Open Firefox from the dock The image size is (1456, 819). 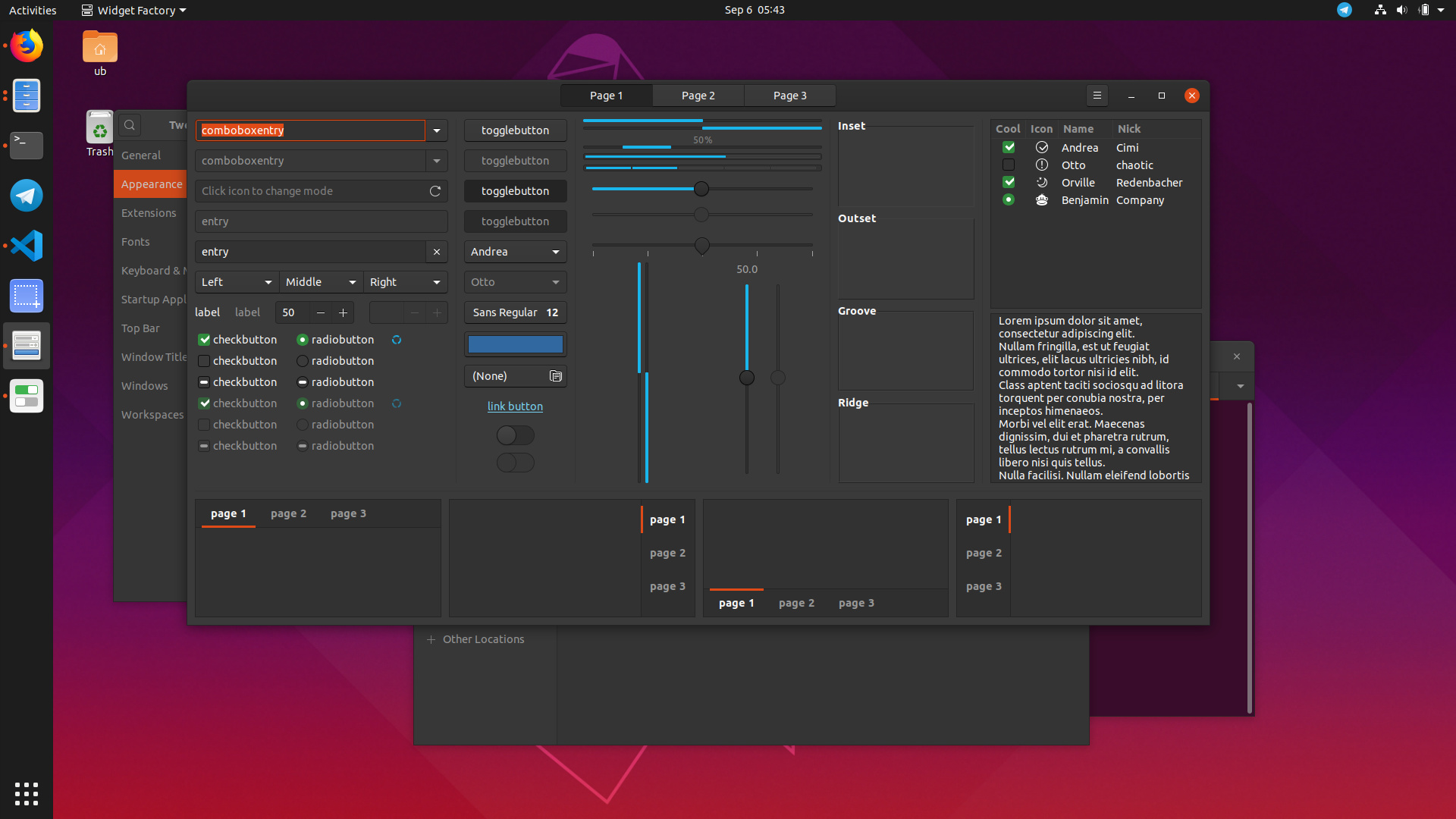[x=27, y=46]
